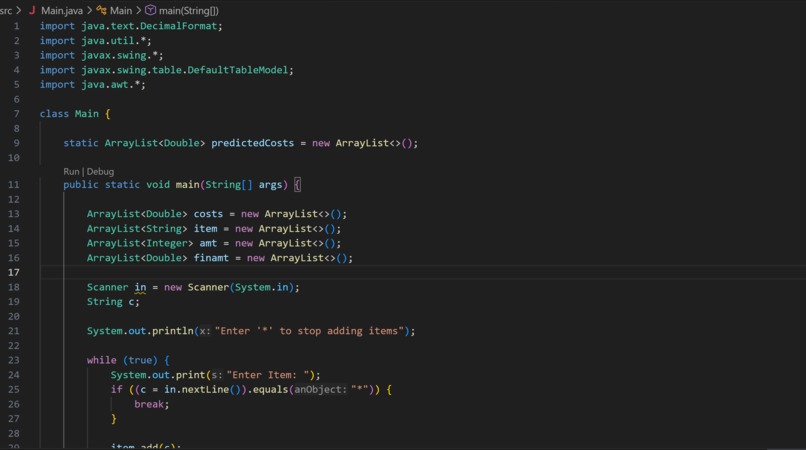The width and height of the screenshot is (806, 450).
Task: Click line number 23 in the gutter
Action: point(14,360)
